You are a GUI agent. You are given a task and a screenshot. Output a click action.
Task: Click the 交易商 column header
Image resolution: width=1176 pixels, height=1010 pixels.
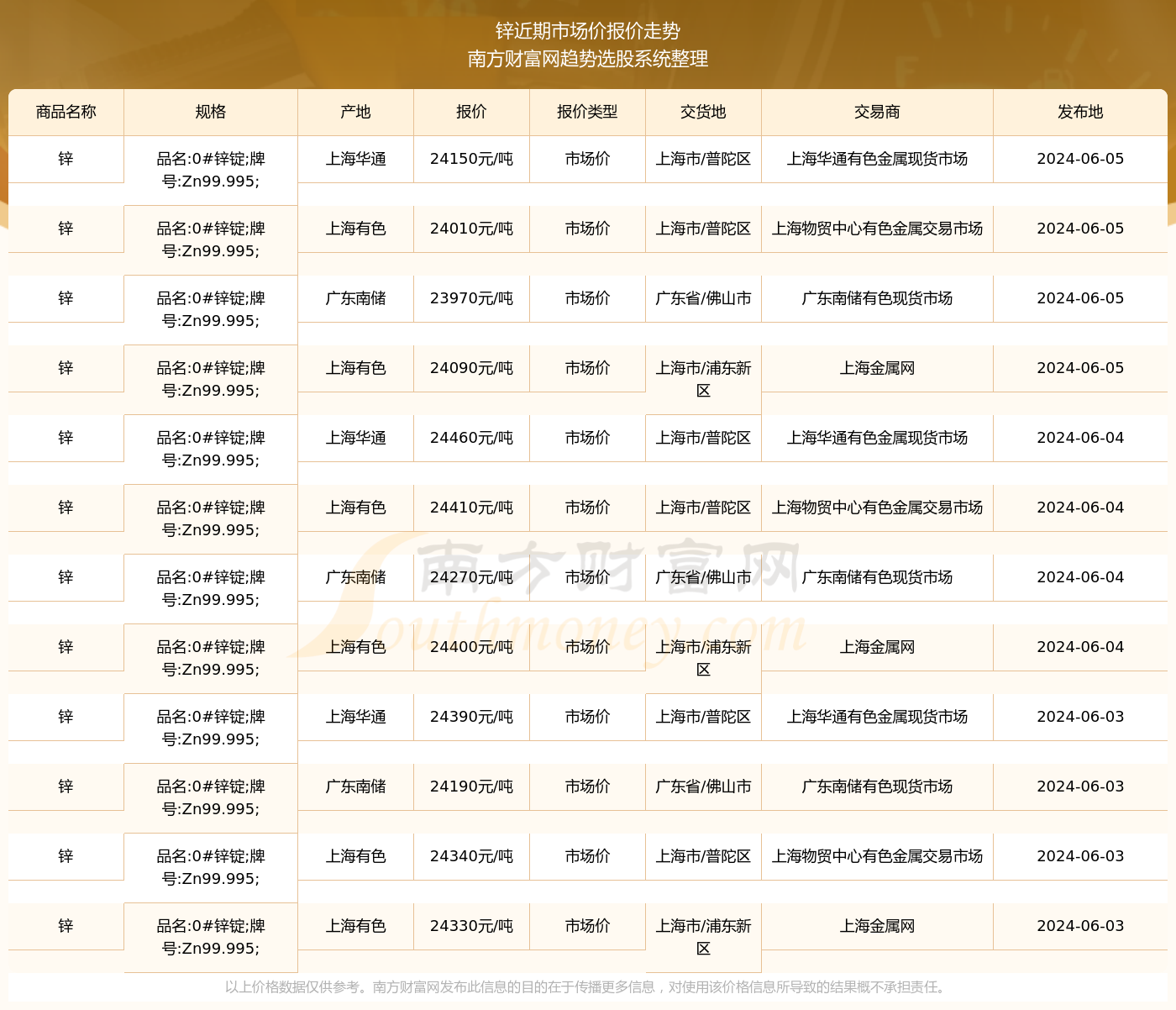pyautogui.click(x=877, y=112)
